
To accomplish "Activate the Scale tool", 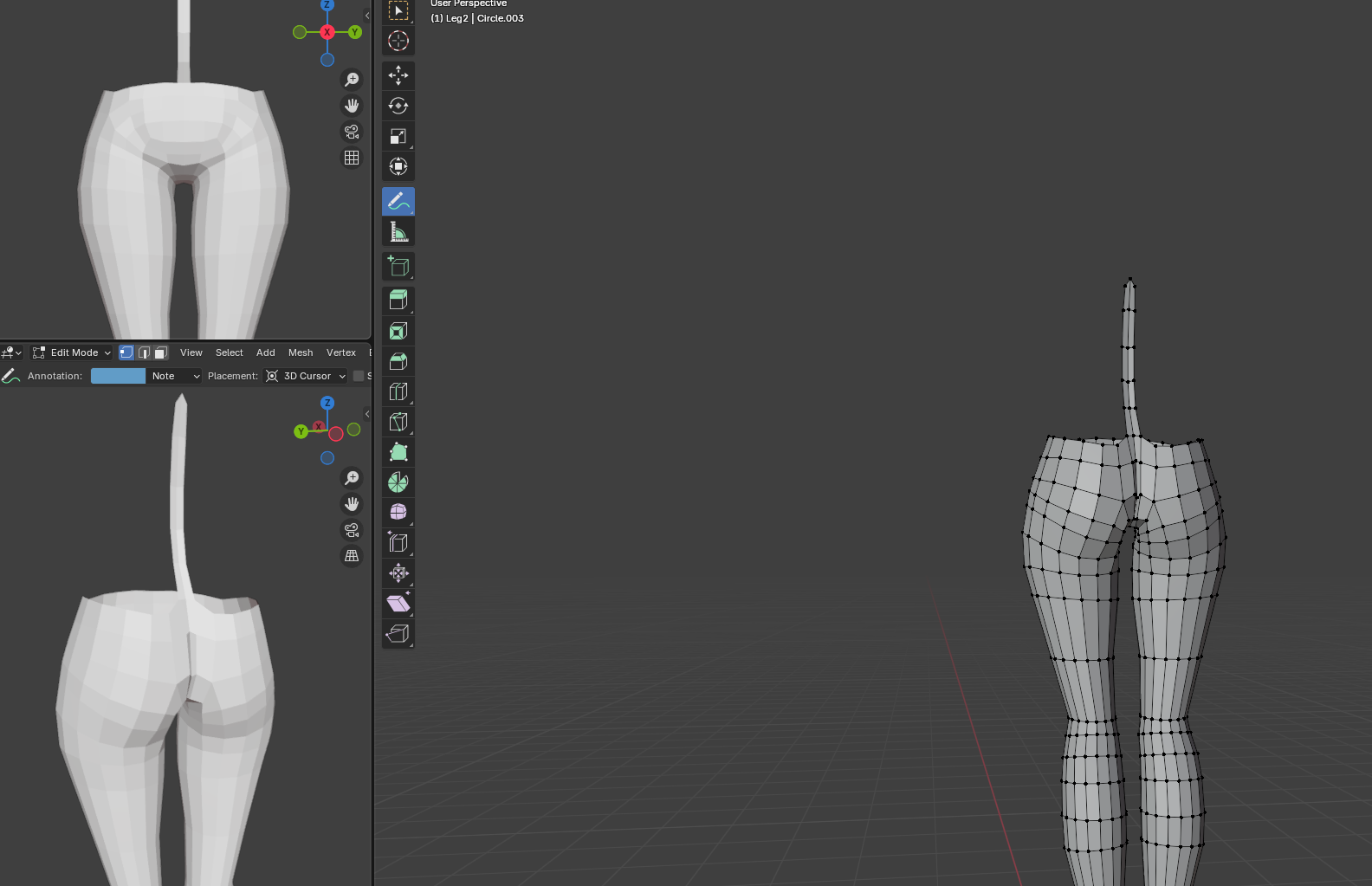I will pos(398,136).
